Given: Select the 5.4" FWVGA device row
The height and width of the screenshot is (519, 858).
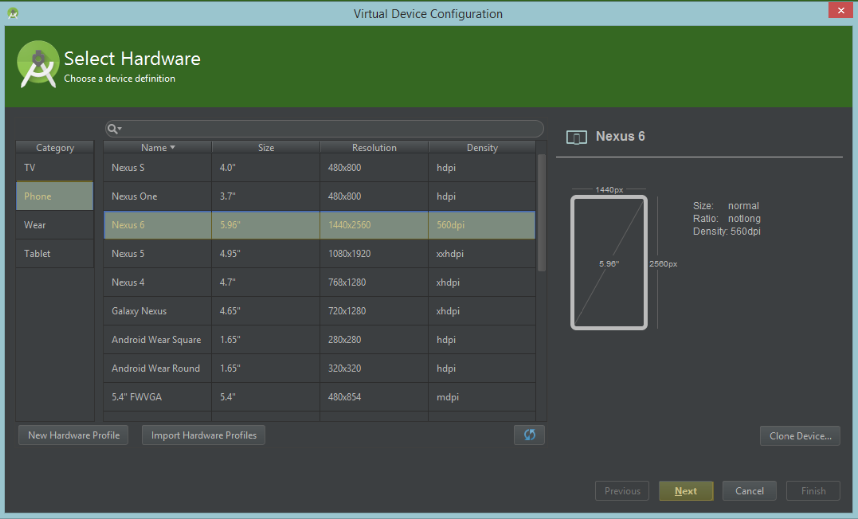Looking at the screenshot, I should [320, 397].
